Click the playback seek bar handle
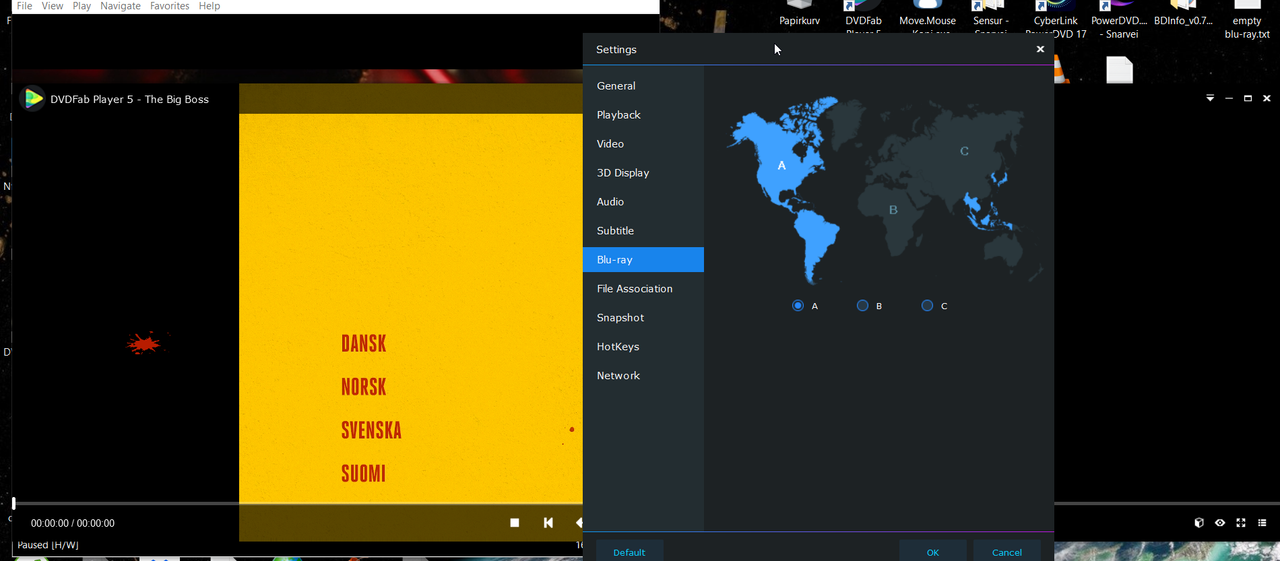The height and width of the screenshot is (561, 1280). (x=13, y=504)
